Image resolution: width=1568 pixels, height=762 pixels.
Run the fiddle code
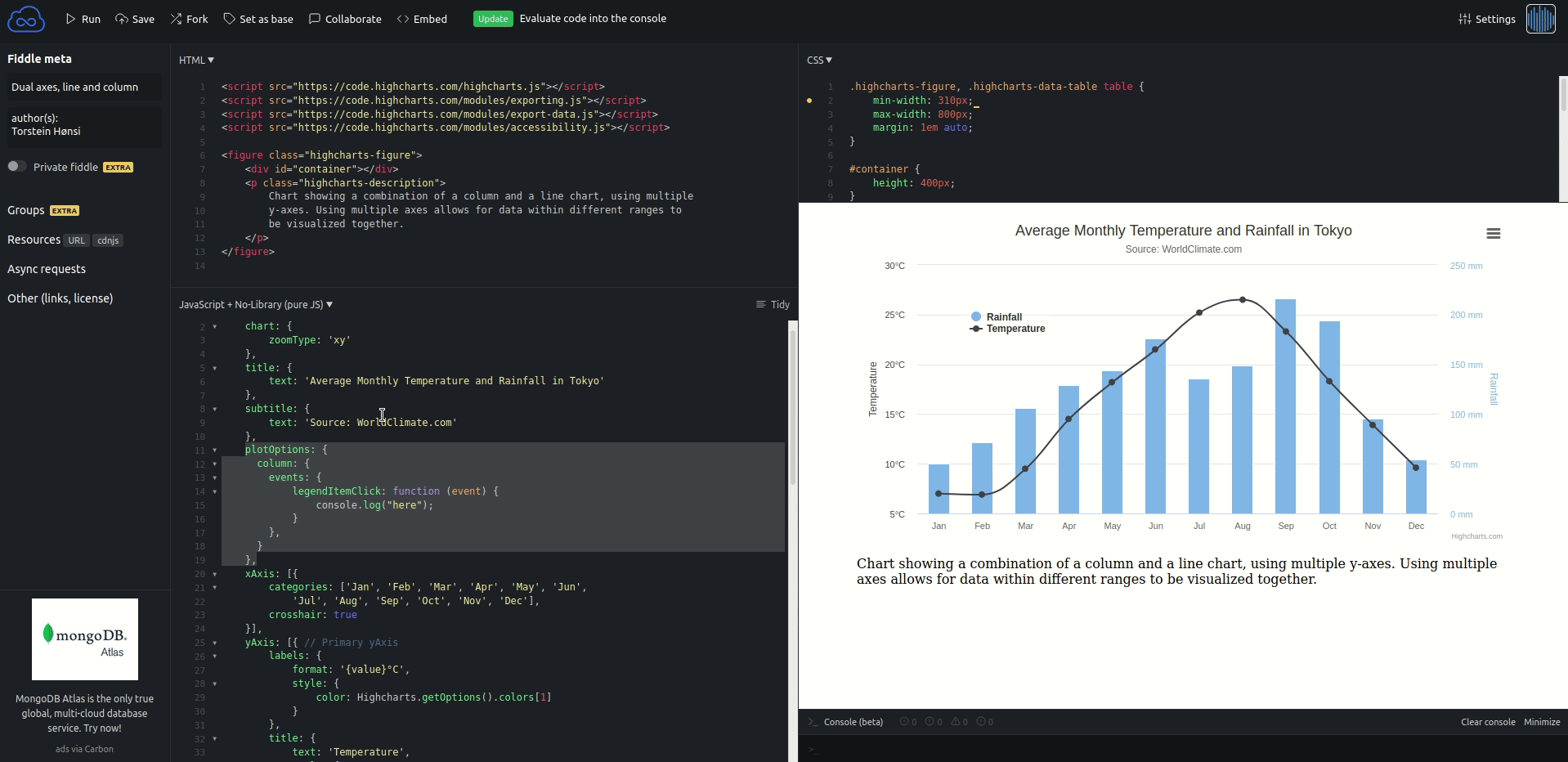[83, 19]
